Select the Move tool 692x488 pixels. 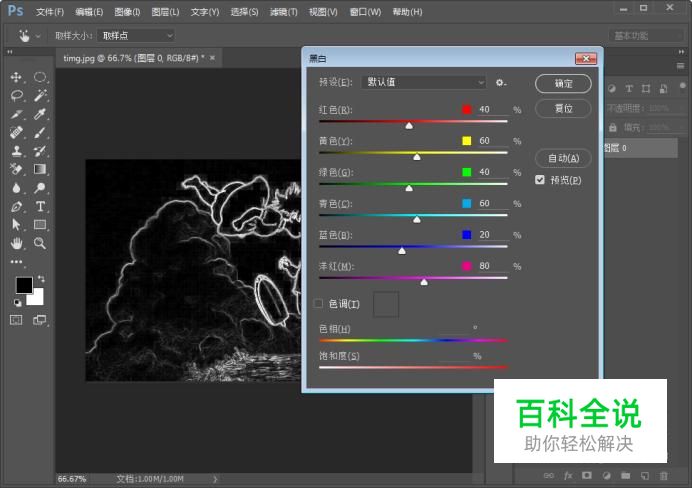tap(16, 78)
